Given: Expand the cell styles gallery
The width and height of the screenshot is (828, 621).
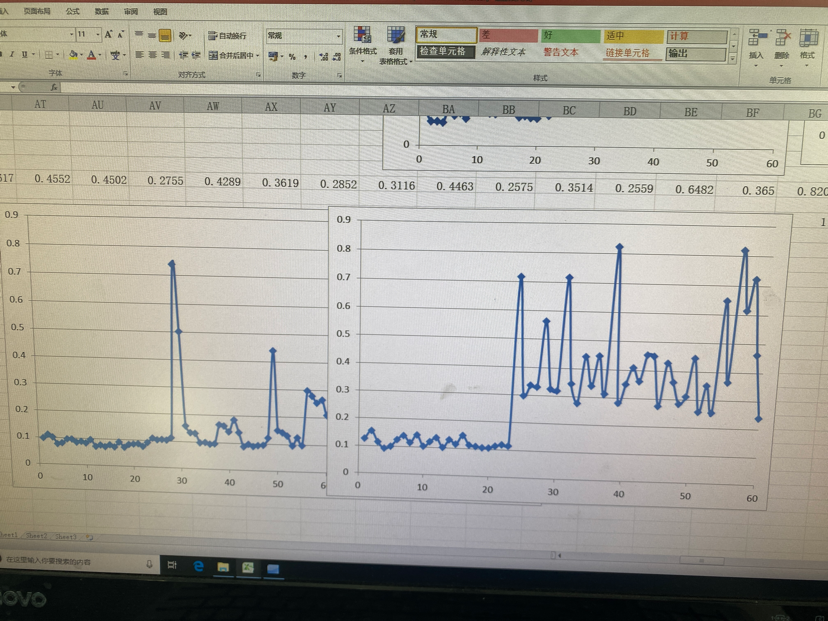Looking at the screenshot, I should (734, 58).
